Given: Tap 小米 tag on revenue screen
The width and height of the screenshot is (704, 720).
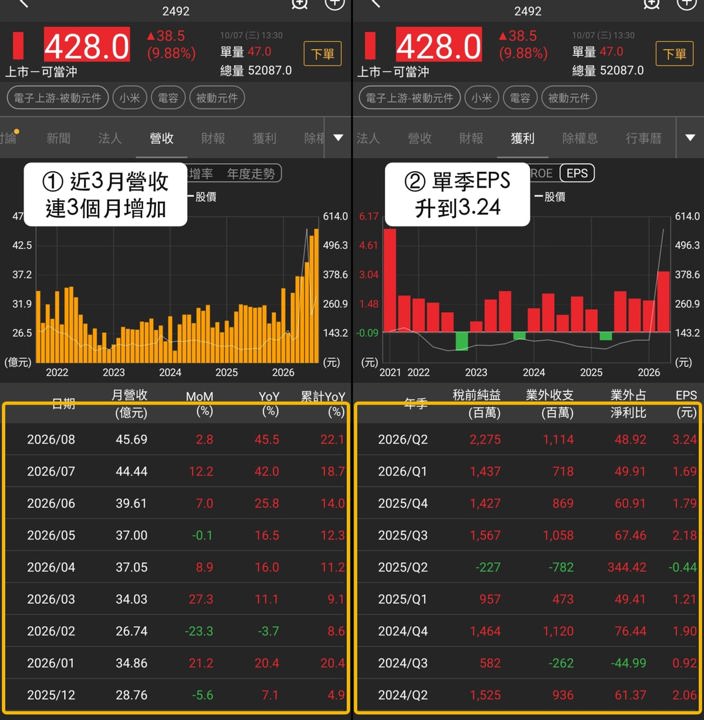Looking at the screenshot, I should click(x=130, y=98).
